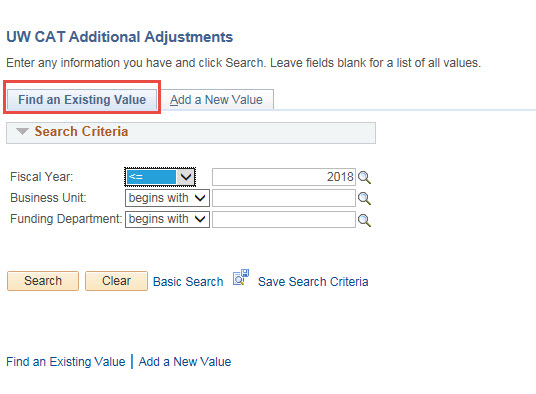
Task: Click the Clear button
Action: tap(116, 281)
